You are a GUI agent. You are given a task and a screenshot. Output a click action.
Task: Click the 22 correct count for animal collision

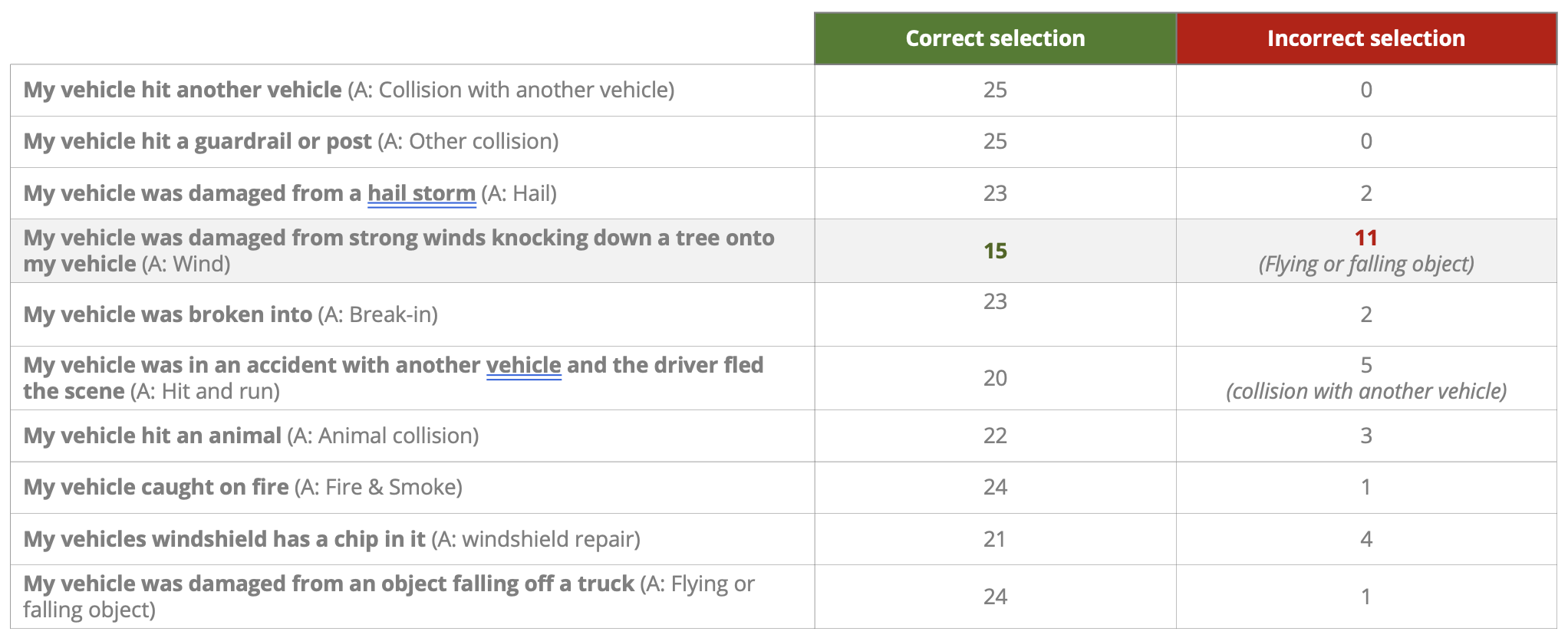coord(995,436)
